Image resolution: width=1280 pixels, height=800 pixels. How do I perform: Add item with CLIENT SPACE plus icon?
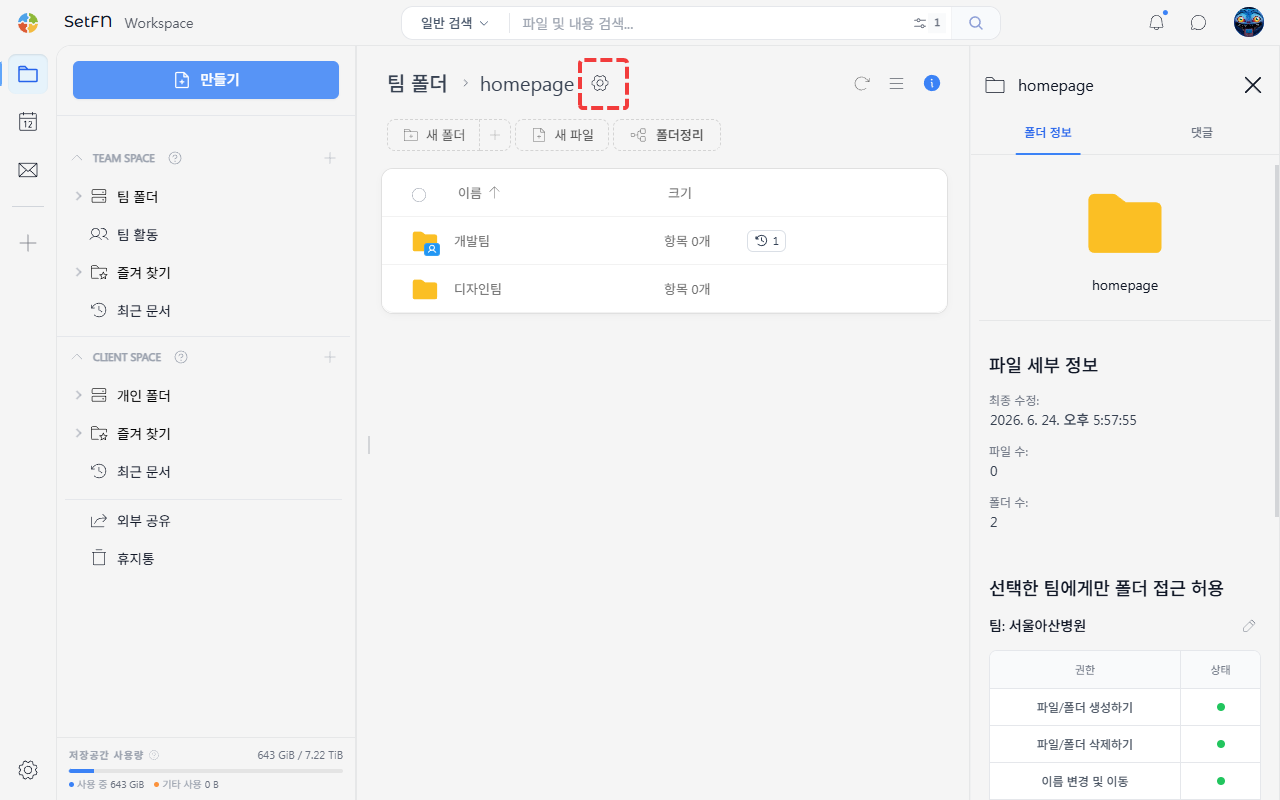point(330,357)
